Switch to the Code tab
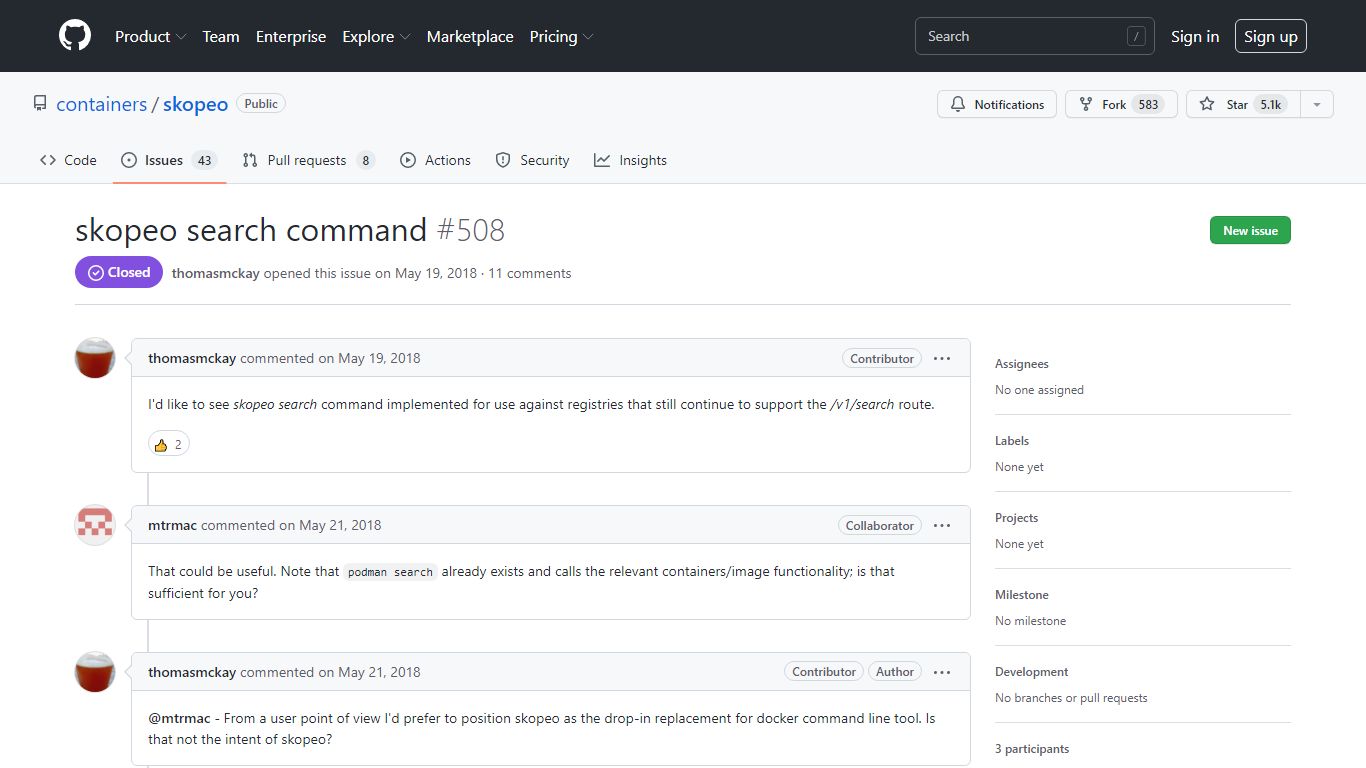 click(x=68, y=160)
